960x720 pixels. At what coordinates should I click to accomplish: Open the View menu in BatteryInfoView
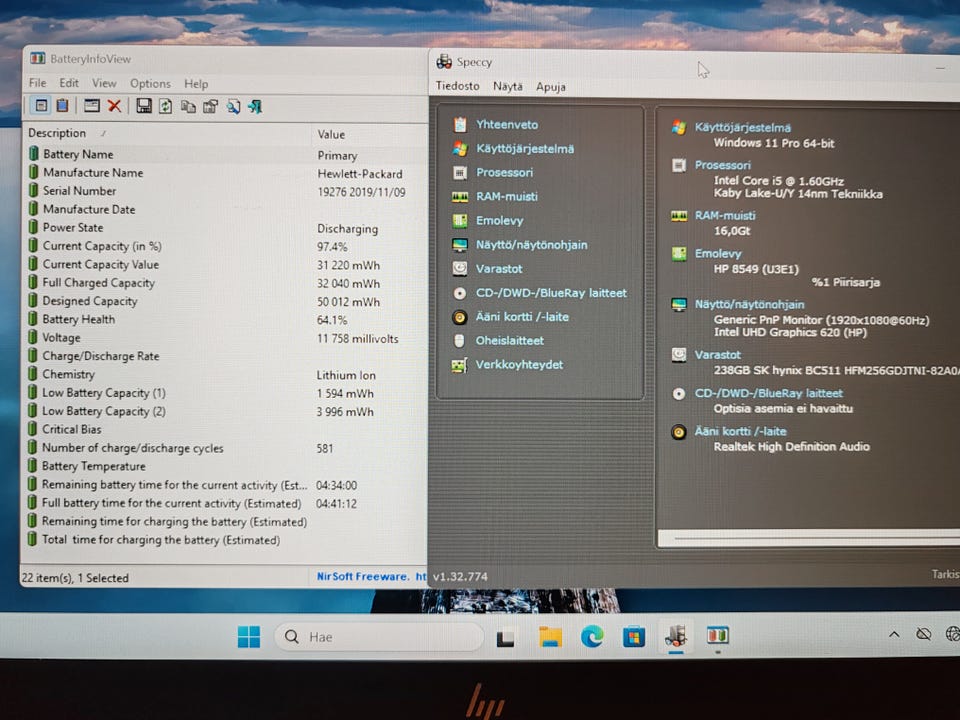[104, 84]
